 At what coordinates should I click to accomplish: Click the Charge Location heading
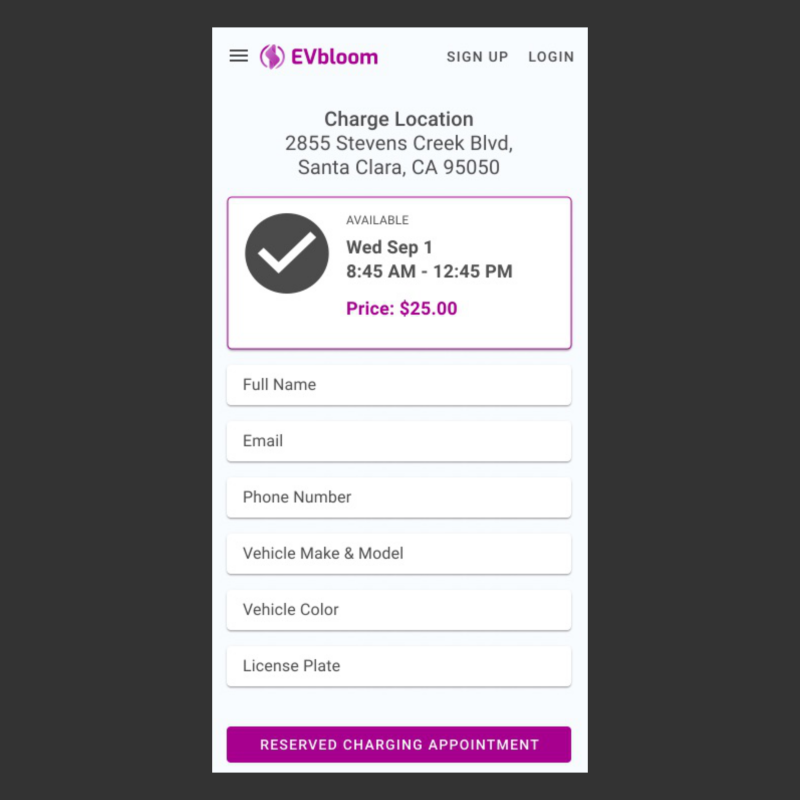coord(399,119)
